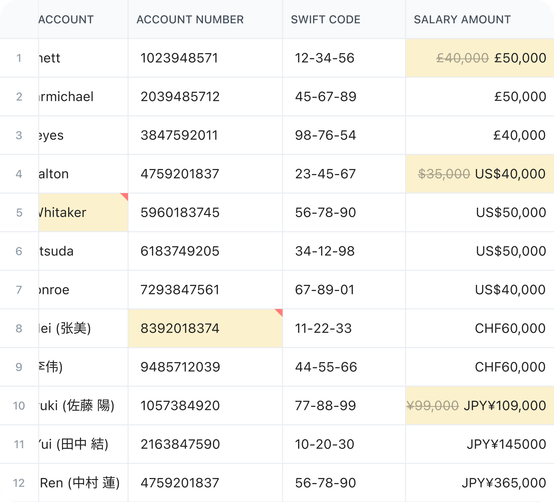Screen dimensions: 554x502
Task: Click the CHF60,000 salary in row 9
Action: [x=480, y=367]
